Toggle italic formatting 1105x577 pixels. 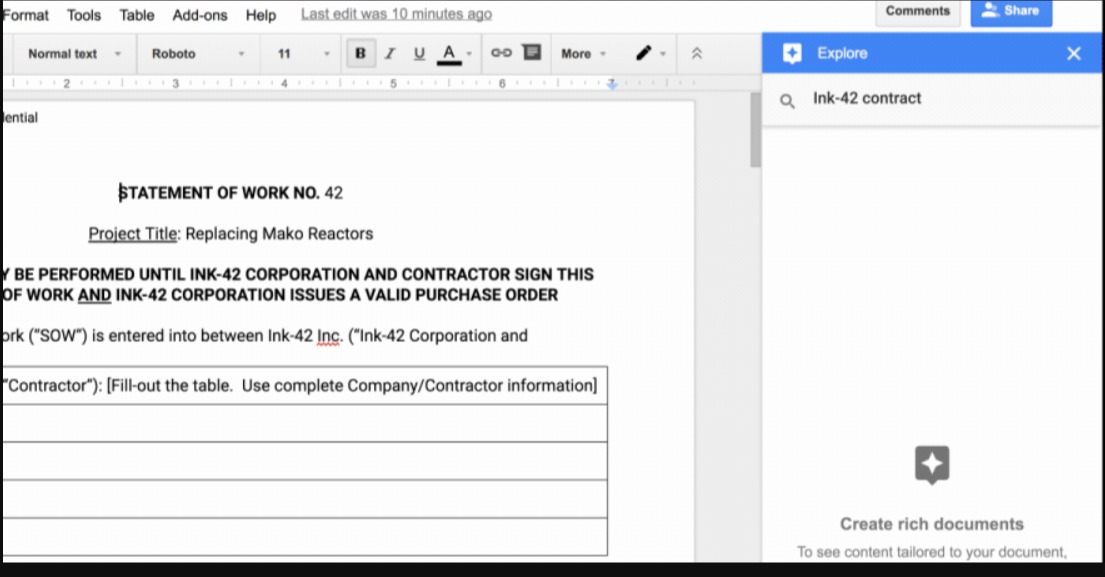pos(390,54)
